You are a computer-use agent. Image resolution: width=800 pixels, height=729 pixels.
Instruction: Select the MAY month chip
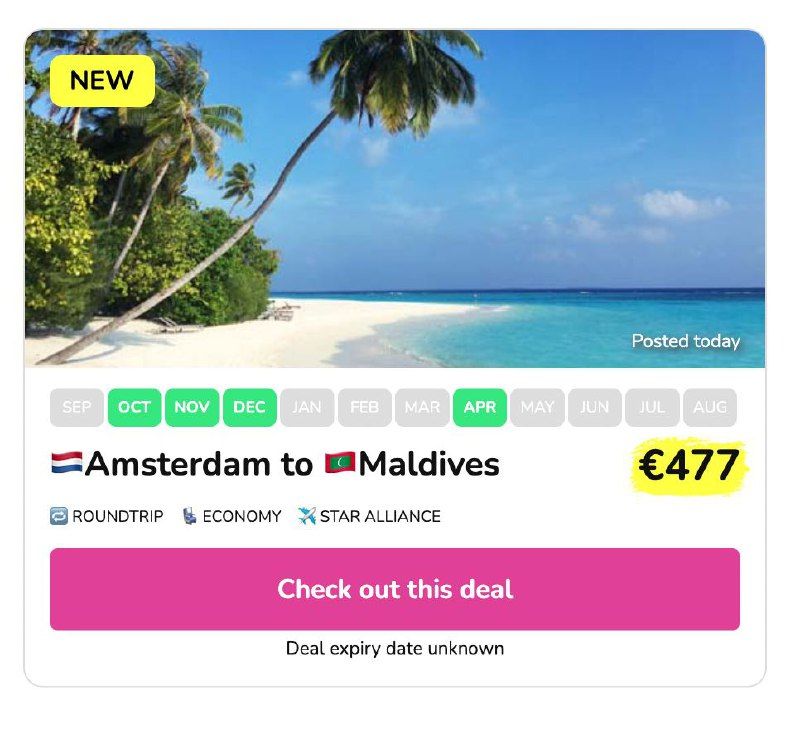pos(537,407)
